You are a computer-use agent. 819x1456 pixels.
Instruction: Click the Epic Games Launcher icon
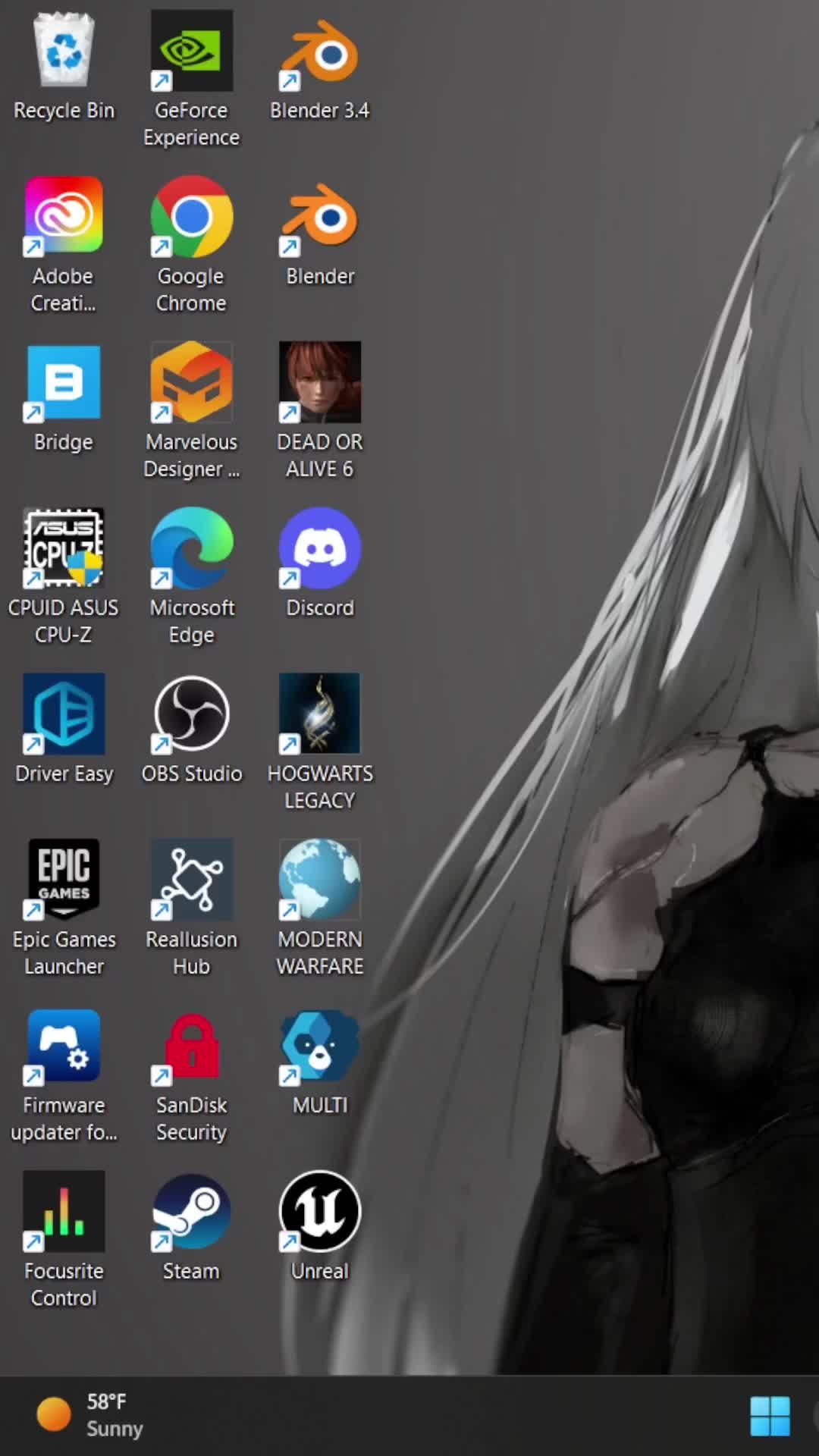(64, 879)
